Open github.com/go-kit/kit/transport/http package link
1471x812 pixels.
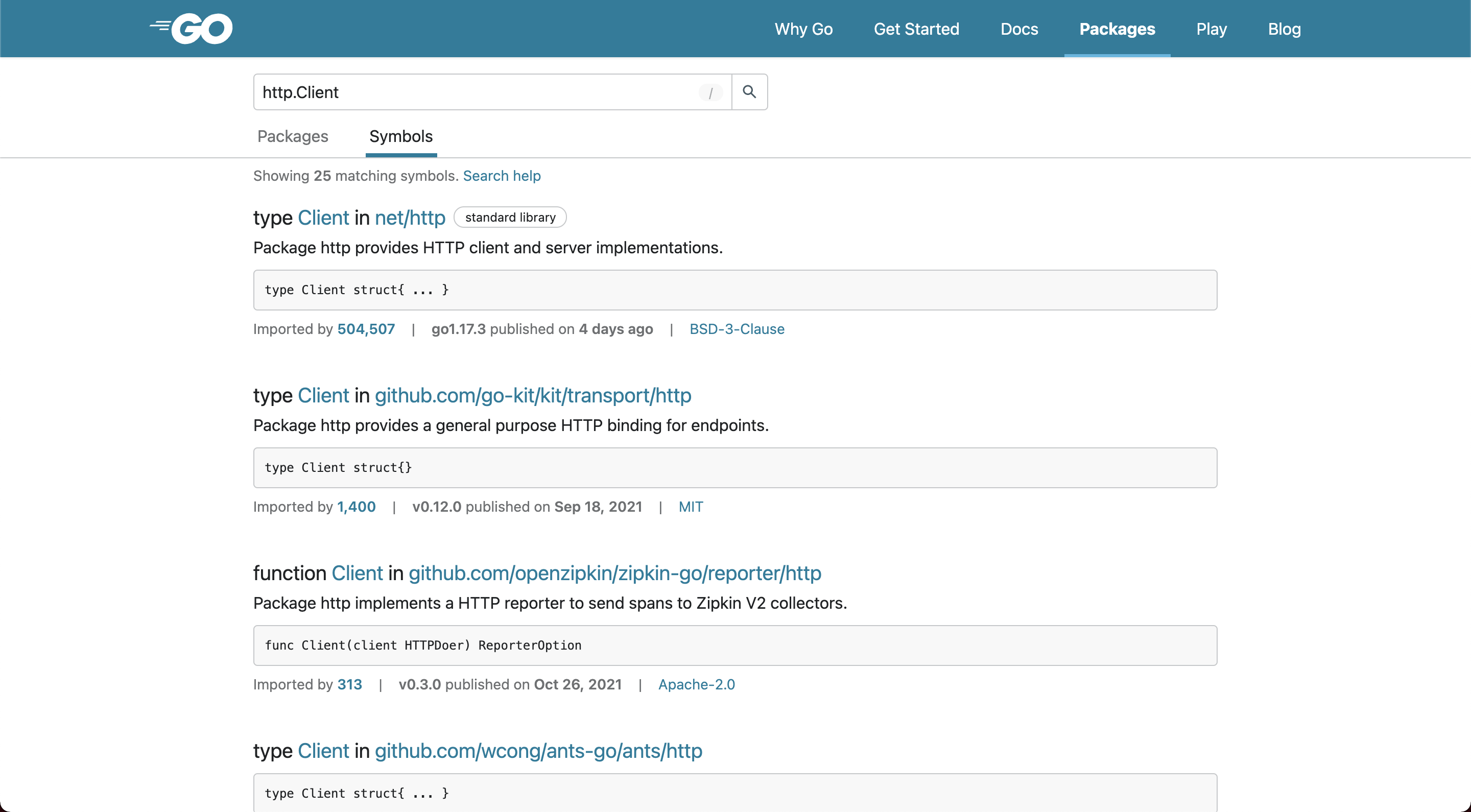pos(532,395)
